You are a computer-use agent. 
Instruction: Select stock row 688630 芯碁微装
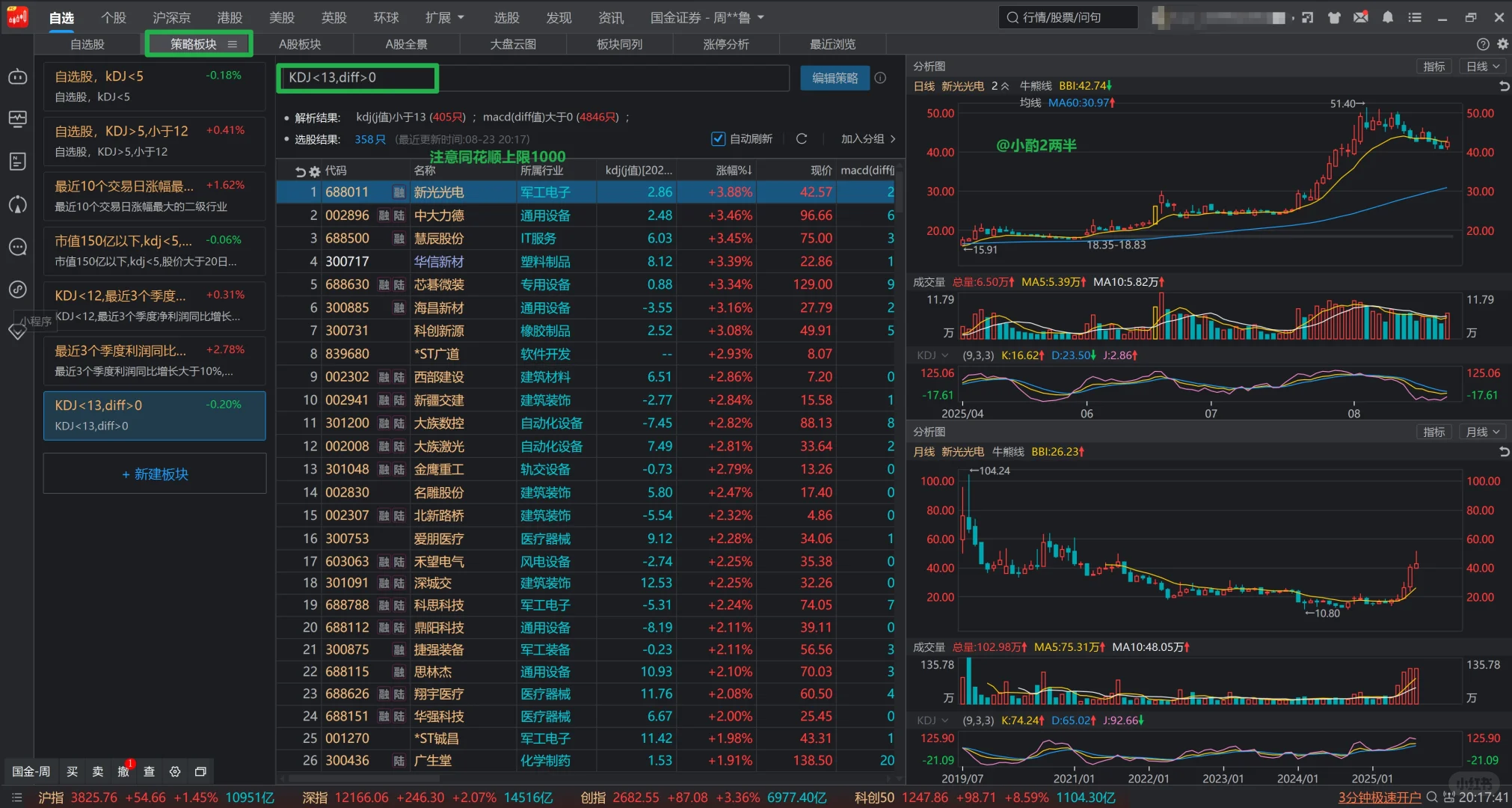coord(586,284)
